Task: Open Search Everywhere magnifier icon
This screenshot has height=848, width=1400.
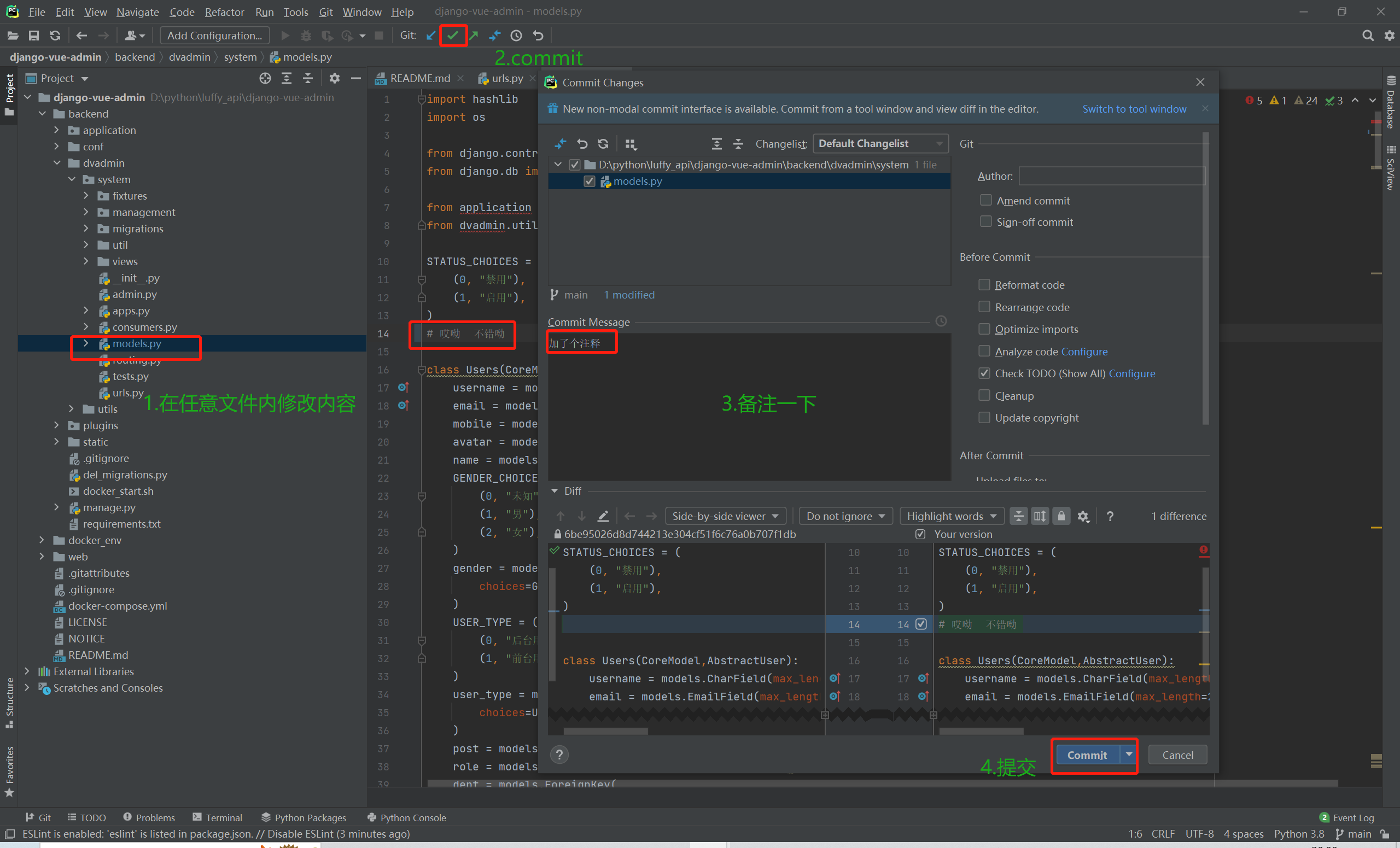Action: tap(1368, 36)
